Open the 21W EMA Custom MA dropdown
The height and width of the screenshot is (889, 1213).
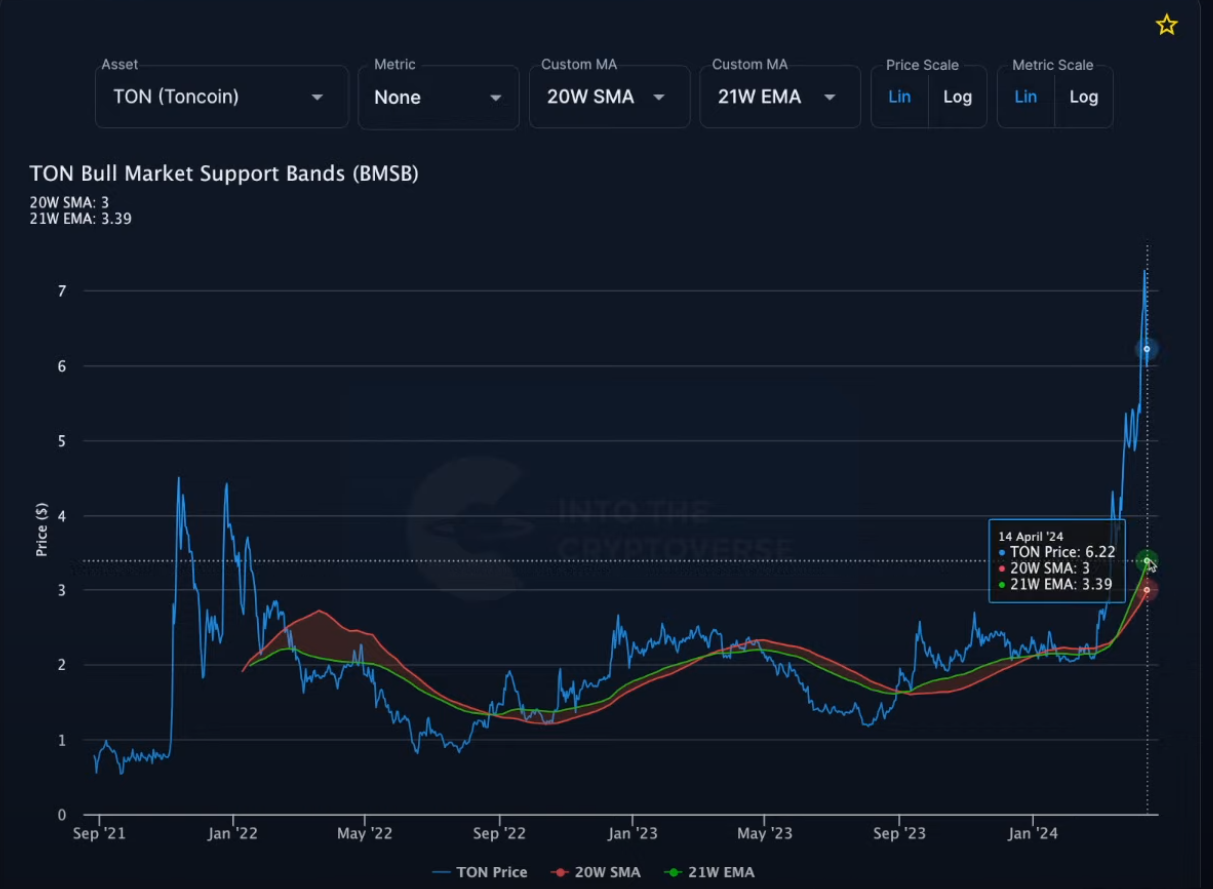click(779, 97)
